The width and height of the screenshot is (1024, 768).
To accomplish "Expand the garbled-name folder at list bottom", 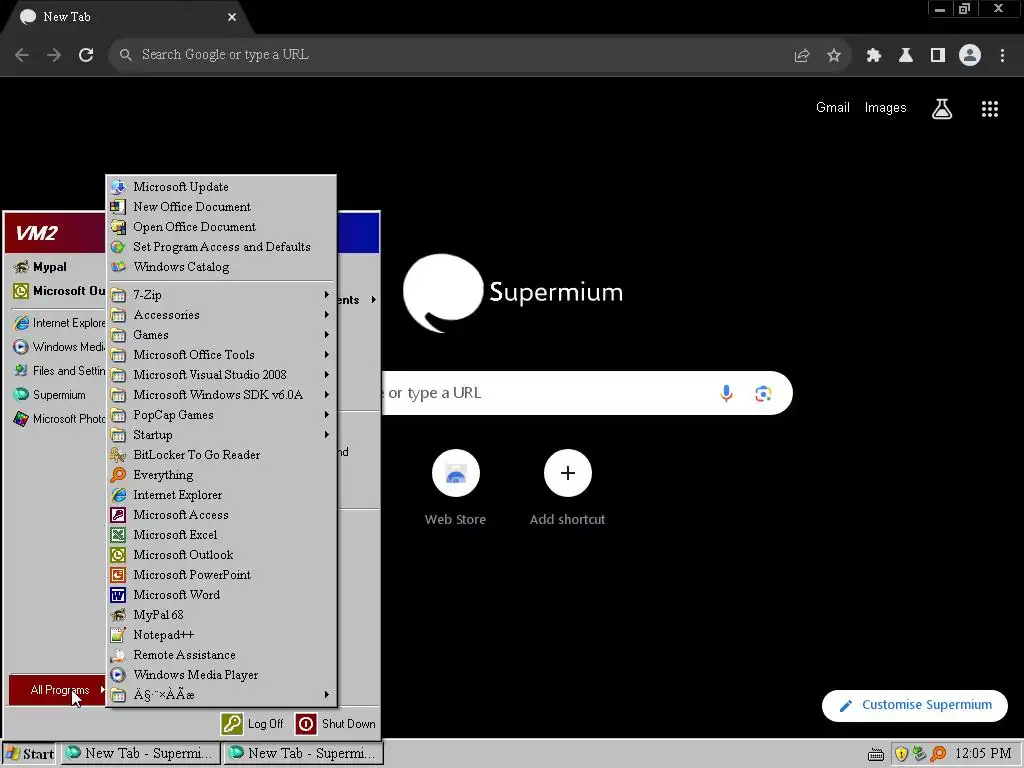I will click(222, 695).
